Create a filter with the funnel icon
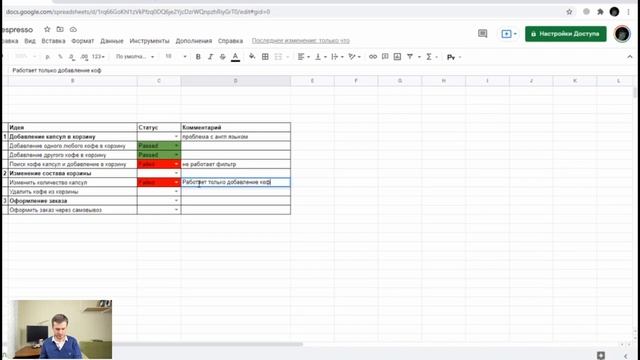Image resolution: width=640 pixels, height=360 pixels. coord(410,57)
